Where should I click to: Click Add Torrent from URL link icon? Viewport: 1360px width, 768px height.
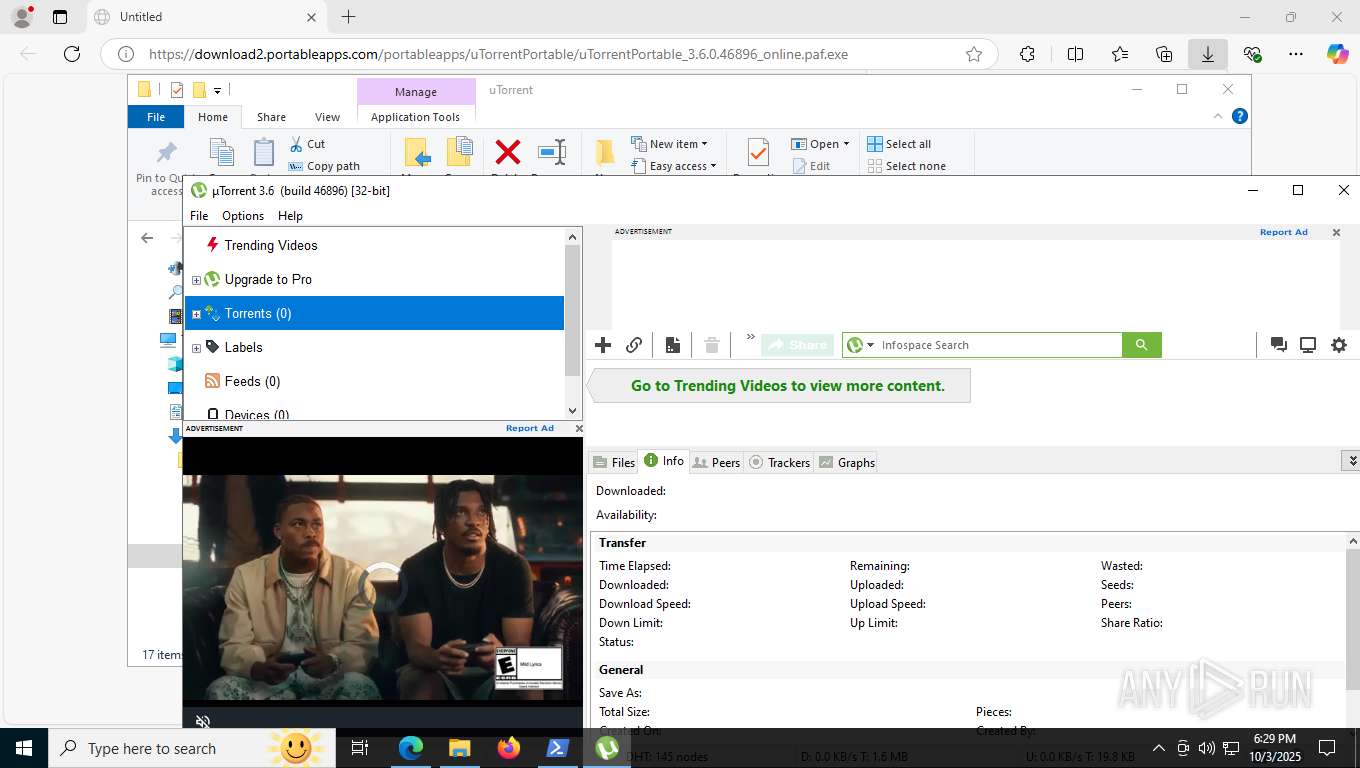click(634, 345)
